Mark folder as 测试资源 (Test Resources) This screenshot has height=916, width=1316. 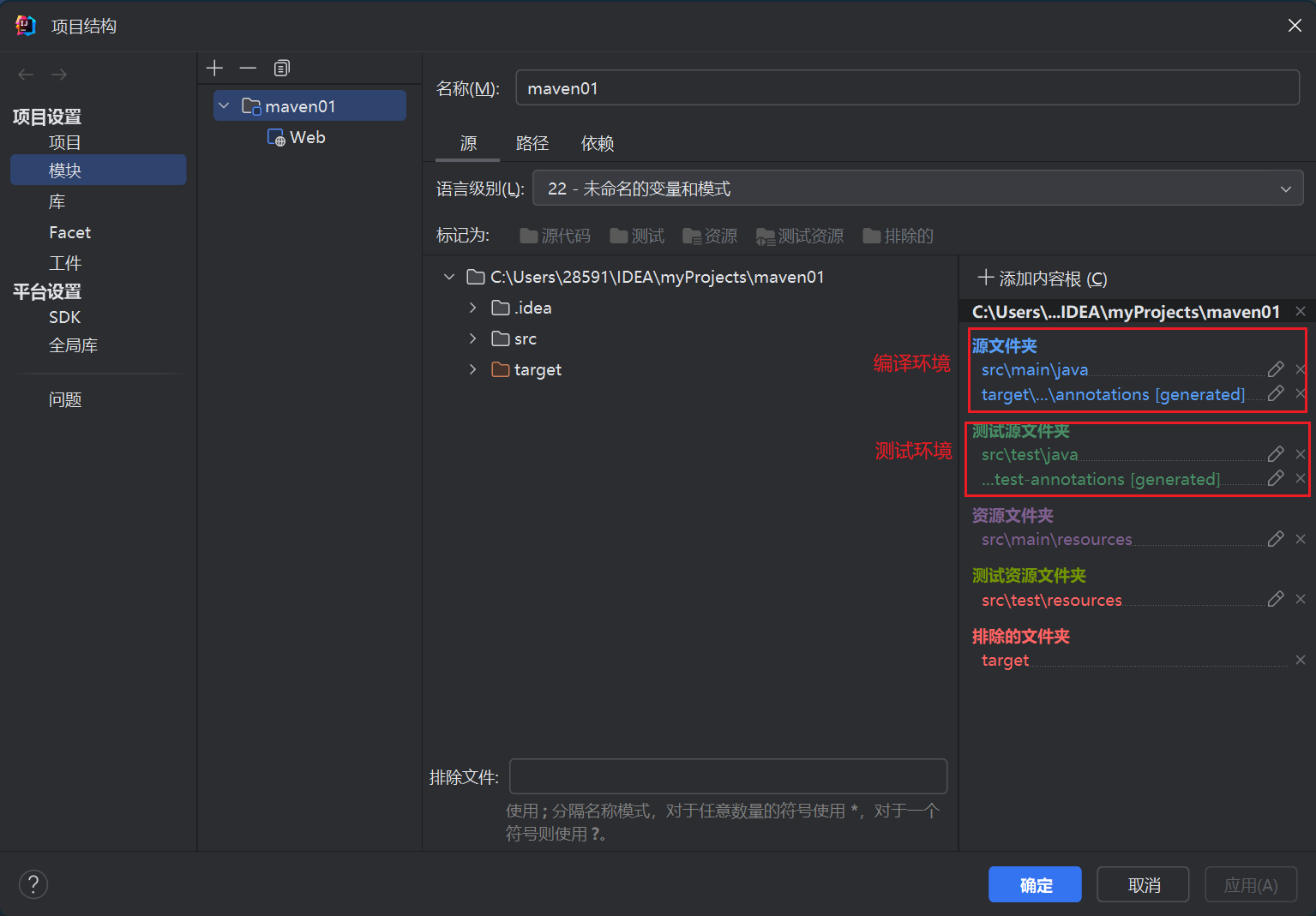(x=800, y=236)
